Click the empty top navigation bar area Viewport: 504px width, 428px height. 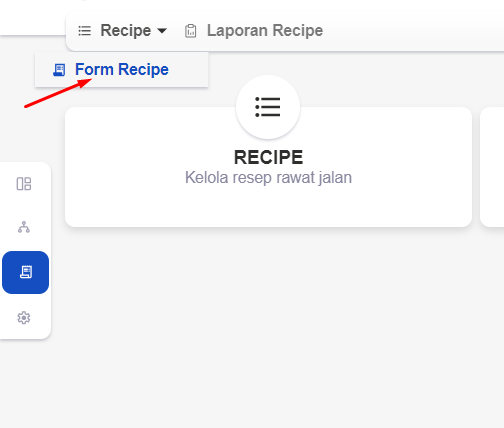(413, 31)
